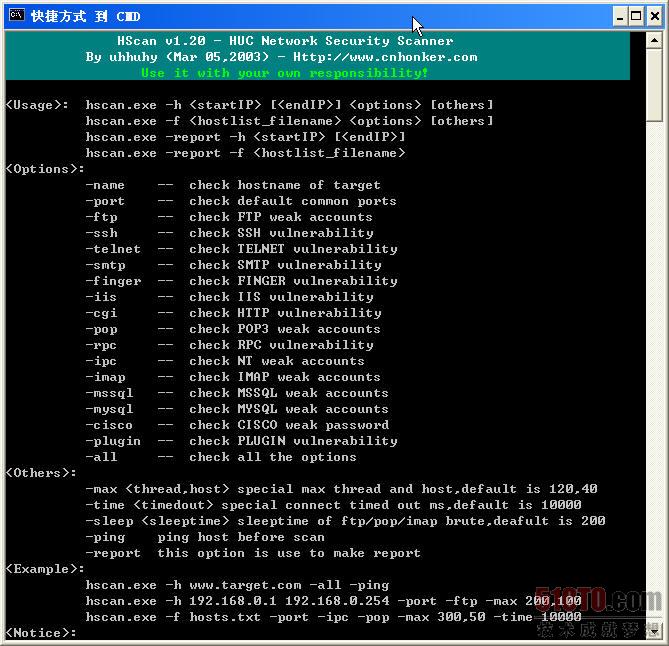The width and height of the screenshot is (669, 646).
Task: Click the scrollbar up arrow
Action: pyautogui.click(x=654, y=41)
